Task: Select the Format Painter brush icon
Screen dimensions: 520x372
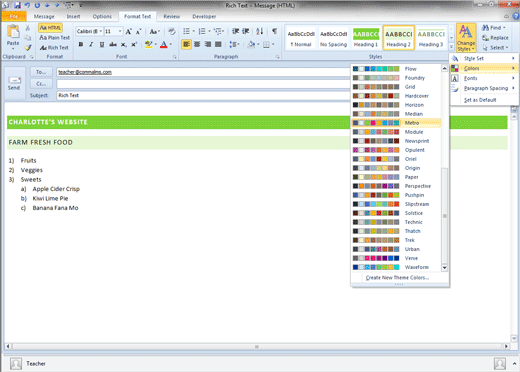Action: coord(28,48)
